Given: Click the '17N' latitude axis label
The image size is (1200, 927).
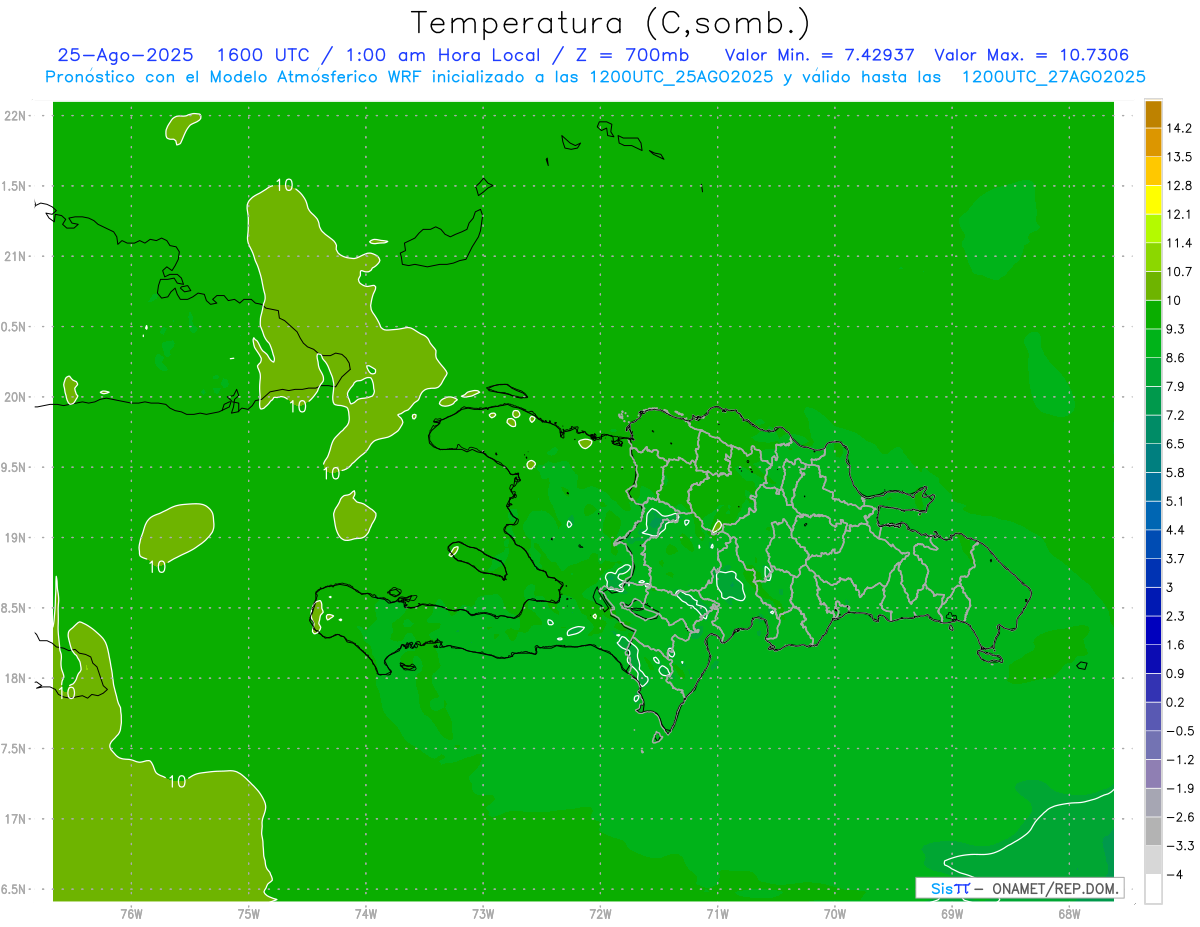Looking at the screenshot, I should [x=16, y=819].
